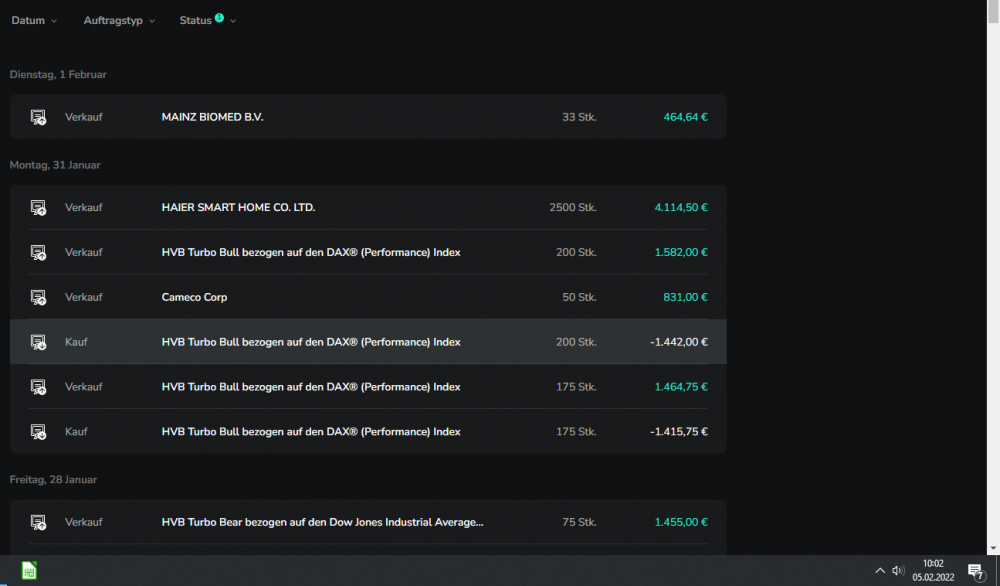Click the 4.114,50 € sale amount
The height and width of the screenshot is (586, 1000).
[x=681, y=208]
